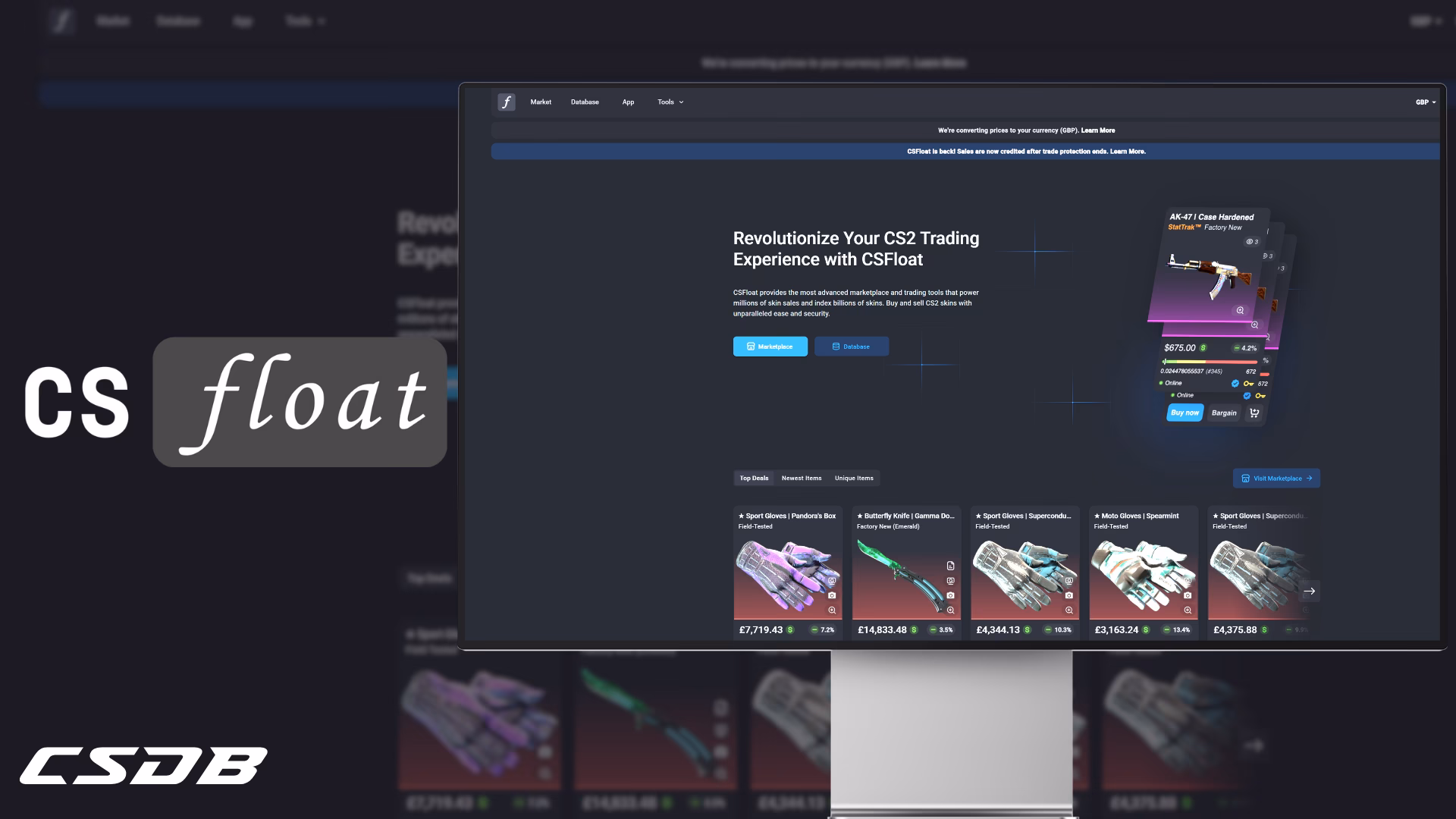Open the Database nav item in header
The image size is (1456, 819).
click(585, 102)
